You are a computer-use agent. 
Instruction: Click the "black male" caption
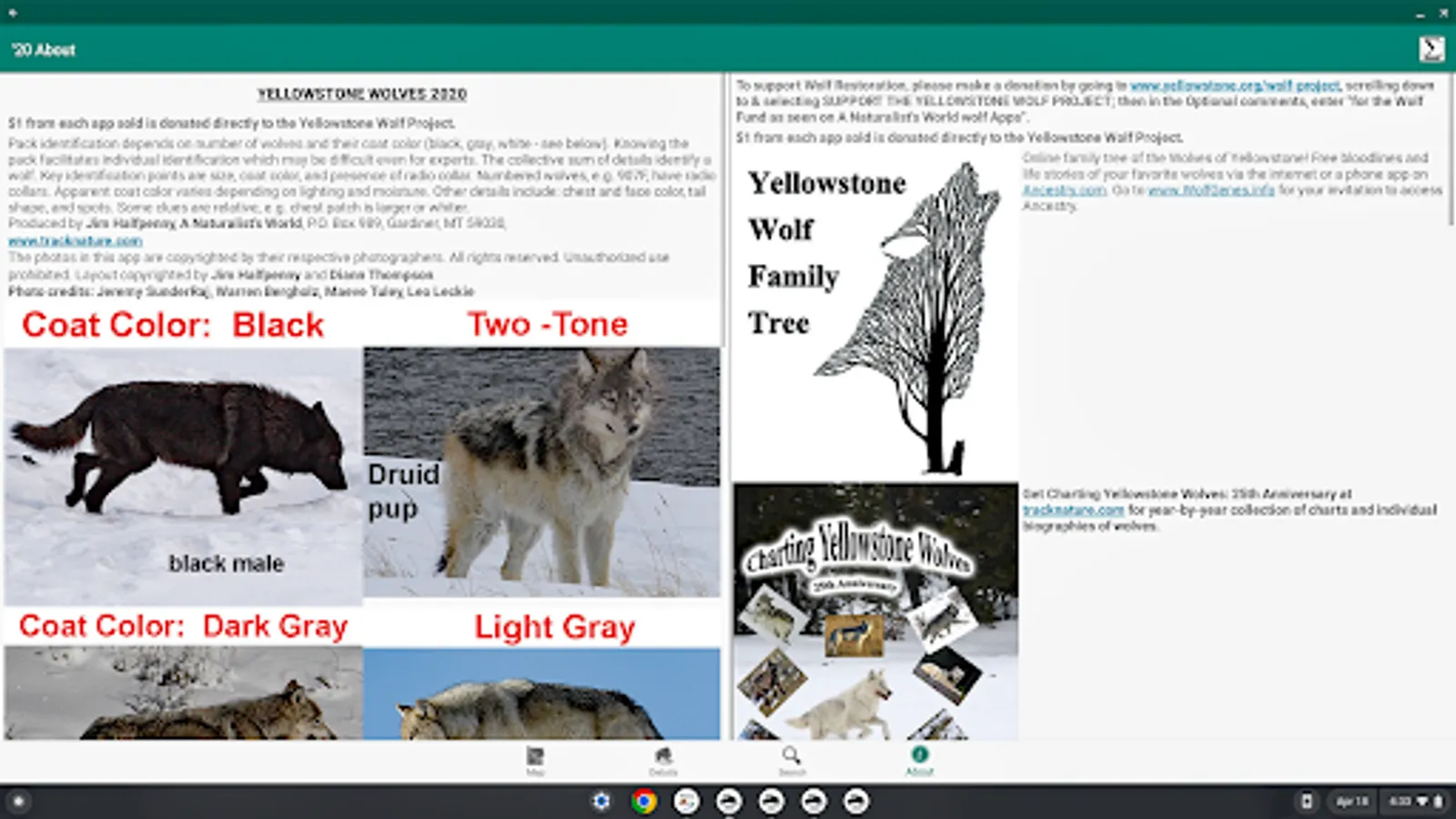click(x=226, y=563)
